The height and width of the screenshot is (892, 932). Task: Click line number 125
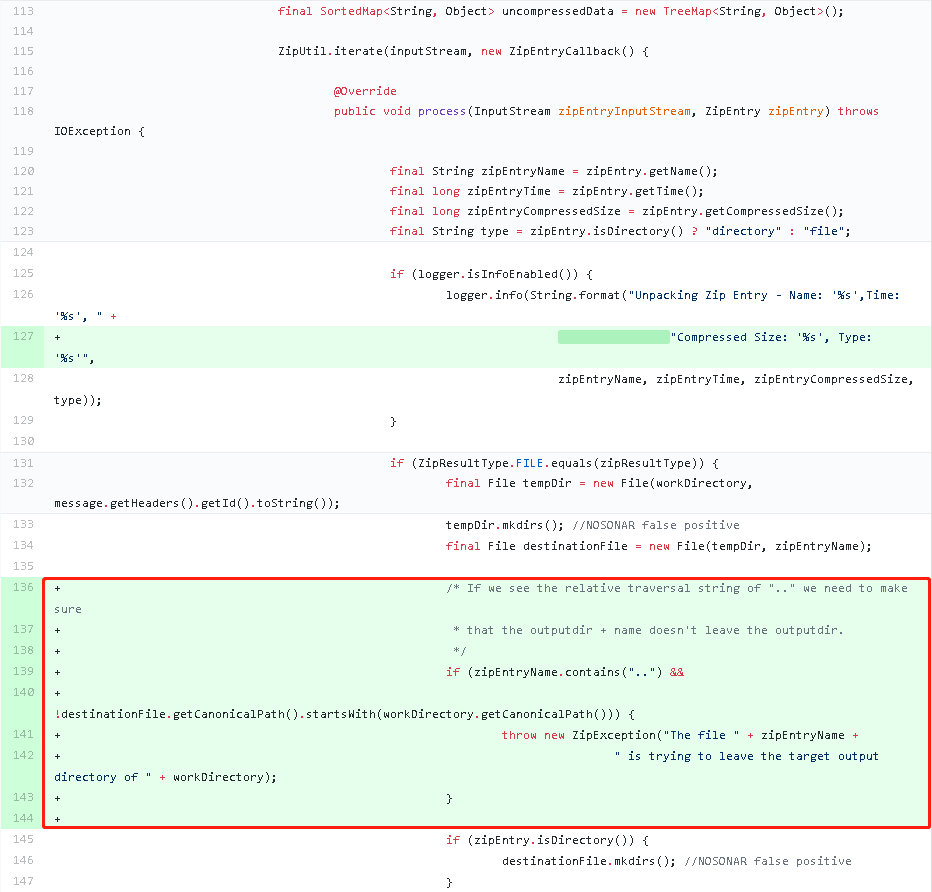[23, 273]
